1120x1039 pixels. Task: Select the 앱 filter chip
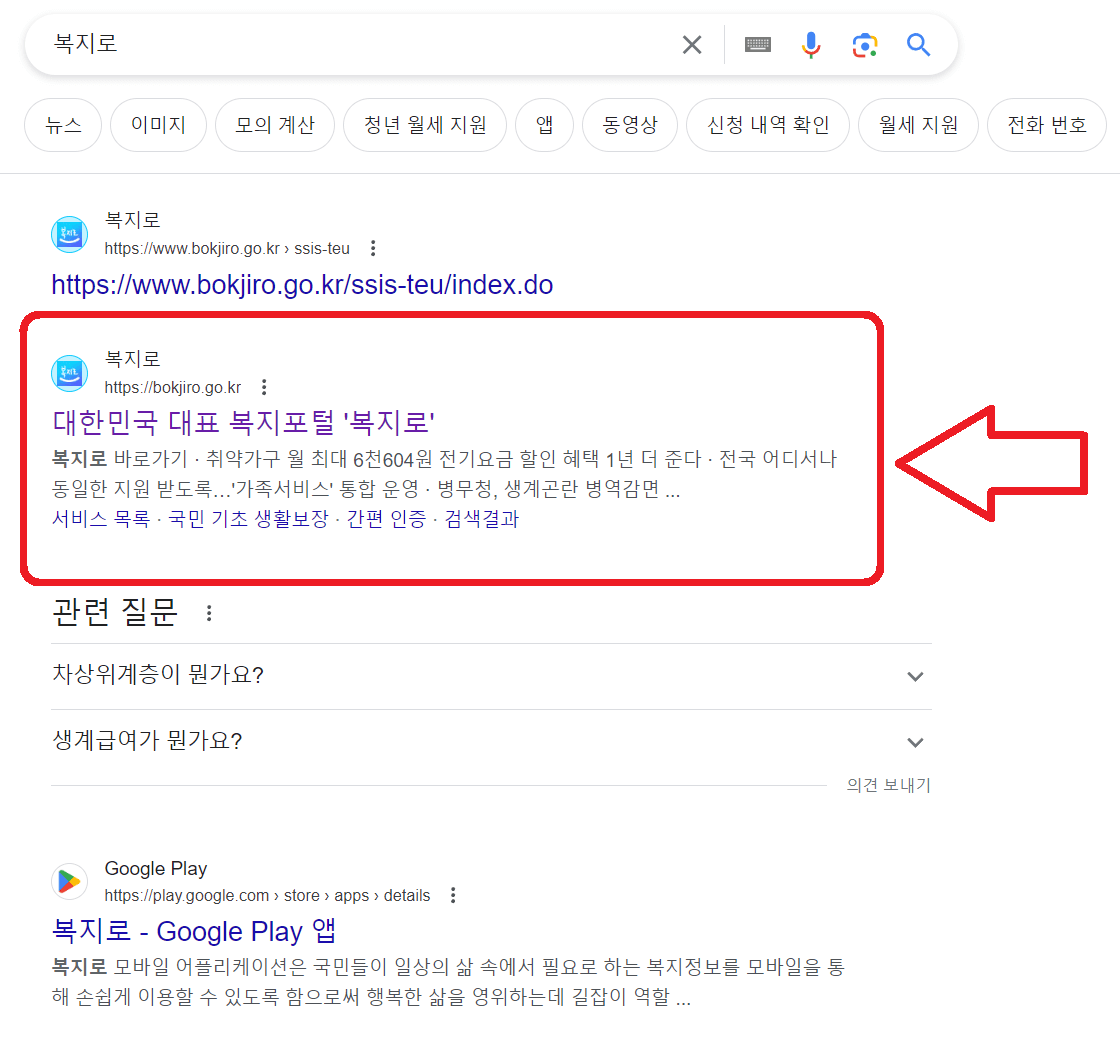click(544, 125)
